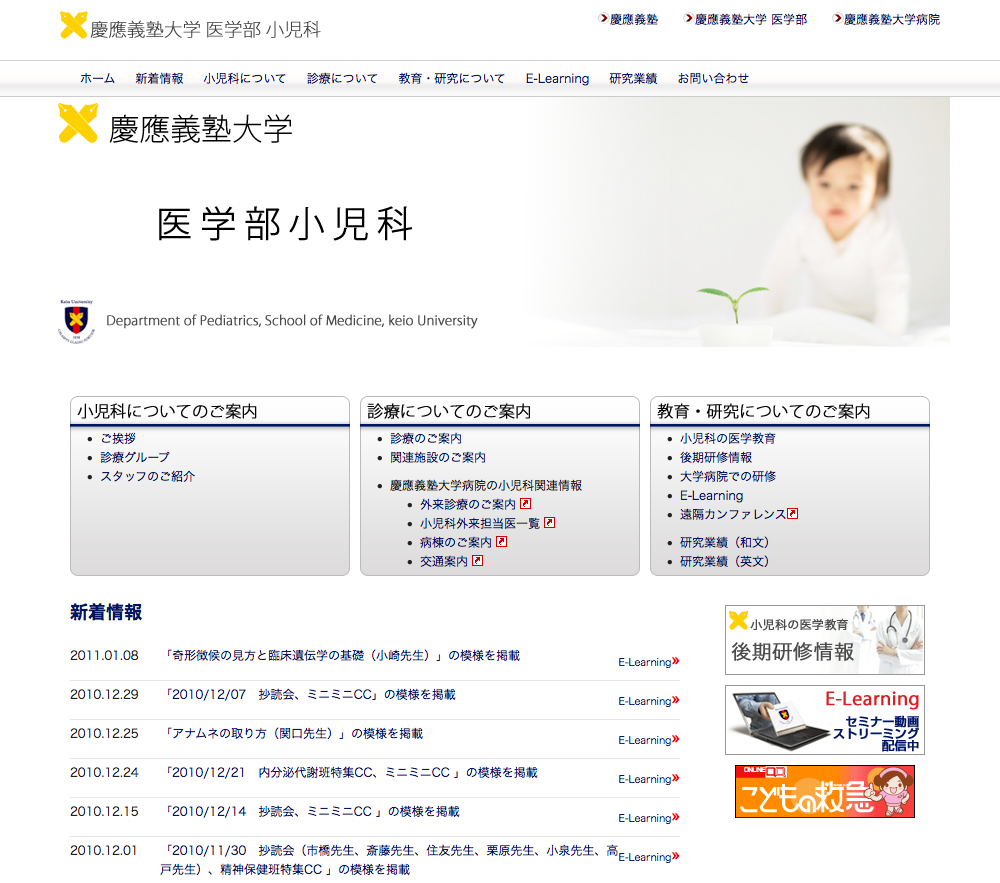Open the 交通案内 link
The image size is (1000, 883).
[x=444, y=561]
